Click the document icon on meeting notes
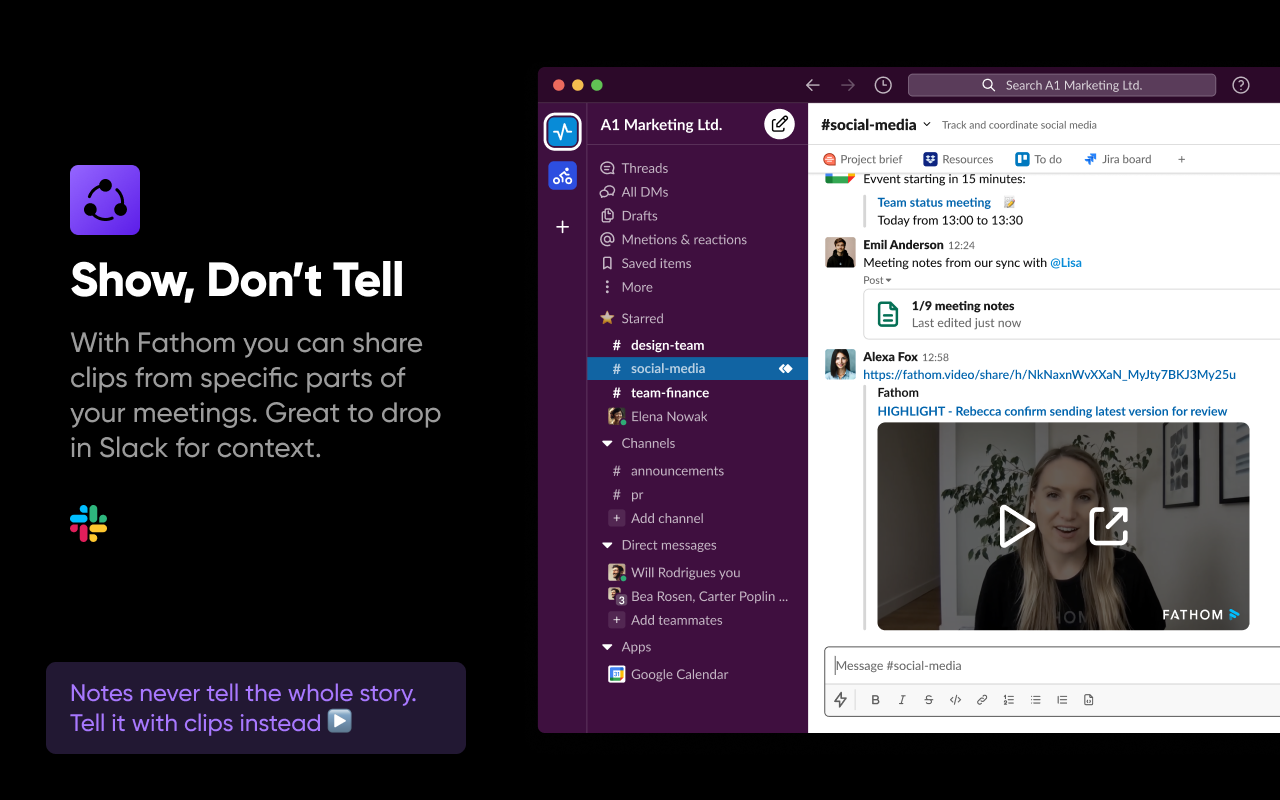 tap(888, 314)
